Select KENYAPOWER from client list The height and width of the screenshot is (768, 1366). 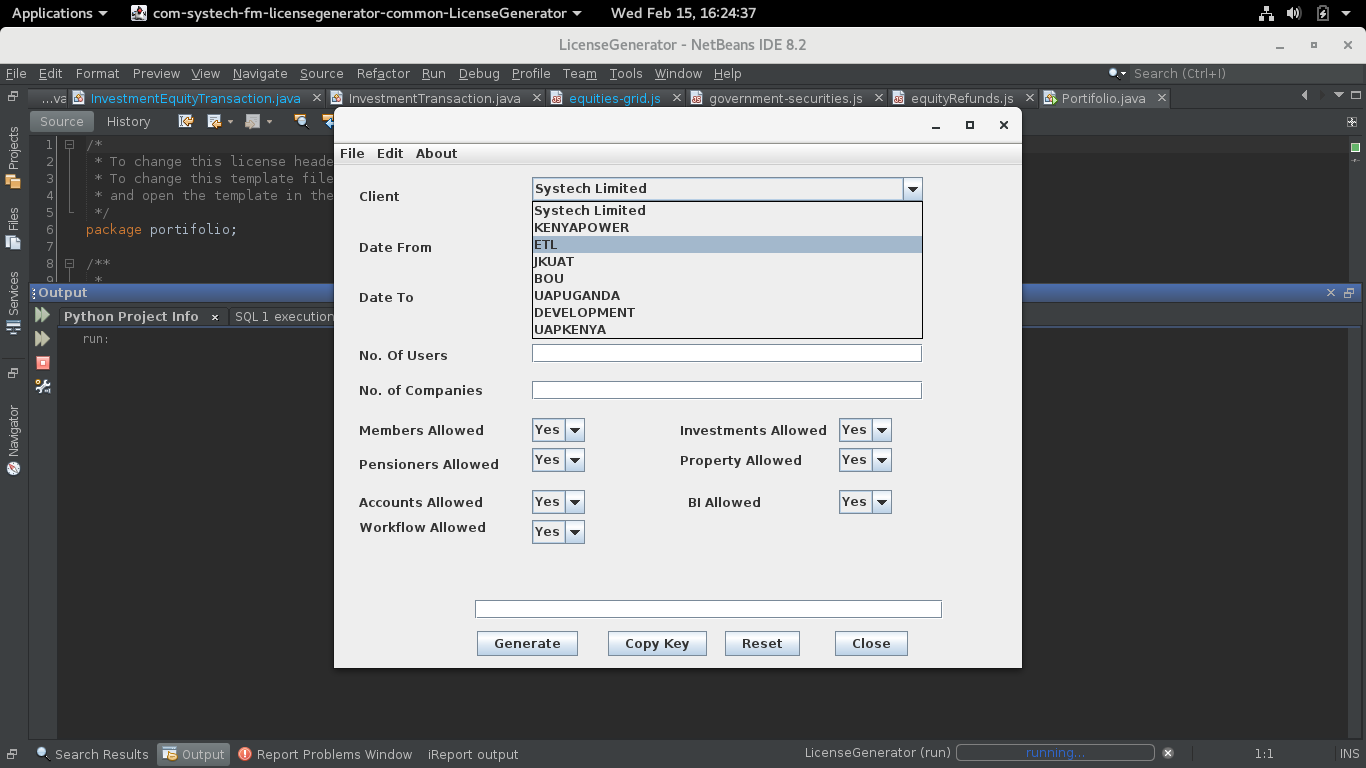(x=727, y=228)
